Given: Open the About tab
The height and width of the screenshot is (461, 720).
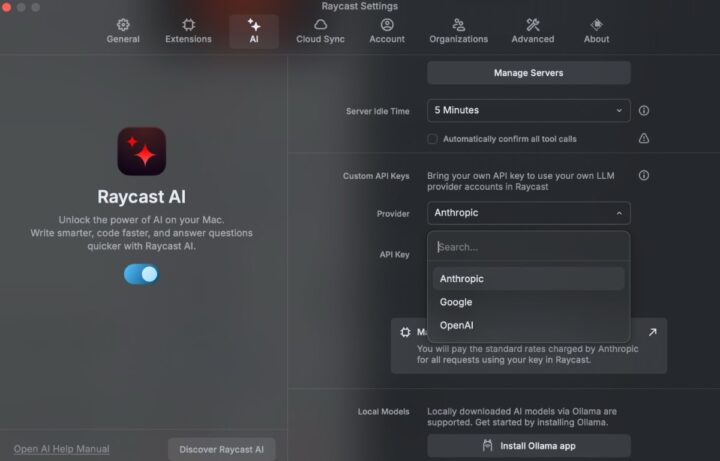Looking at the screenshot, I should (596, 30).
